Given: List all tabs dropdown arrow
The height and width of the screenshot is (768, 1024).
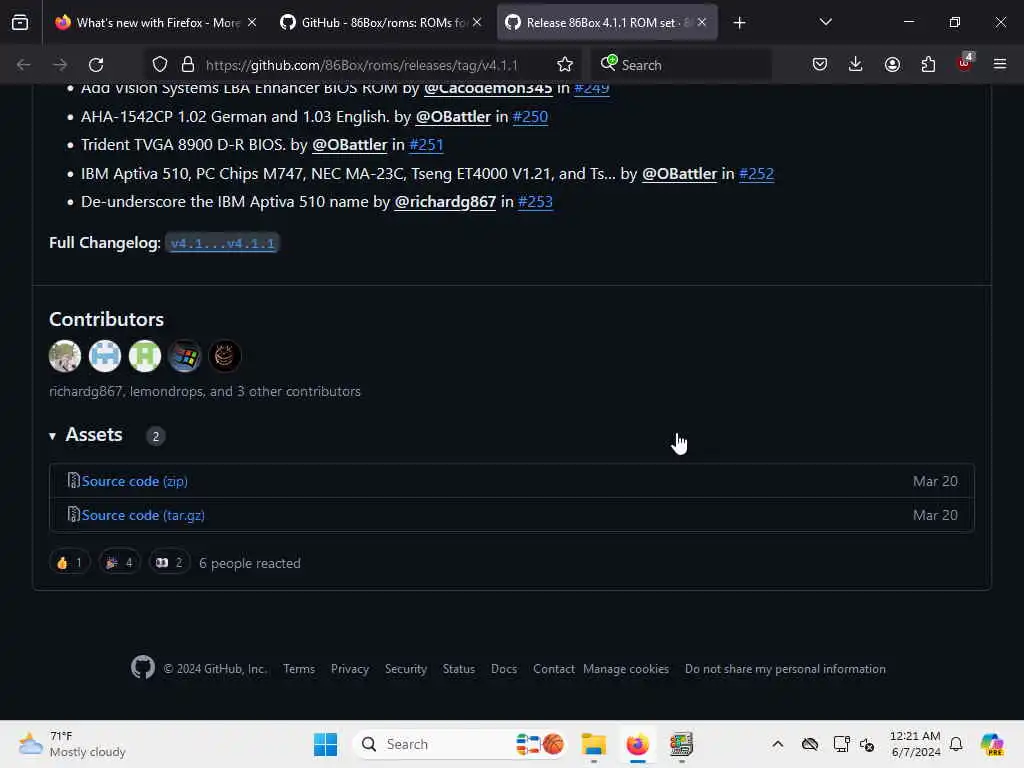Looking at the screenshot, I should coord(825,23).
